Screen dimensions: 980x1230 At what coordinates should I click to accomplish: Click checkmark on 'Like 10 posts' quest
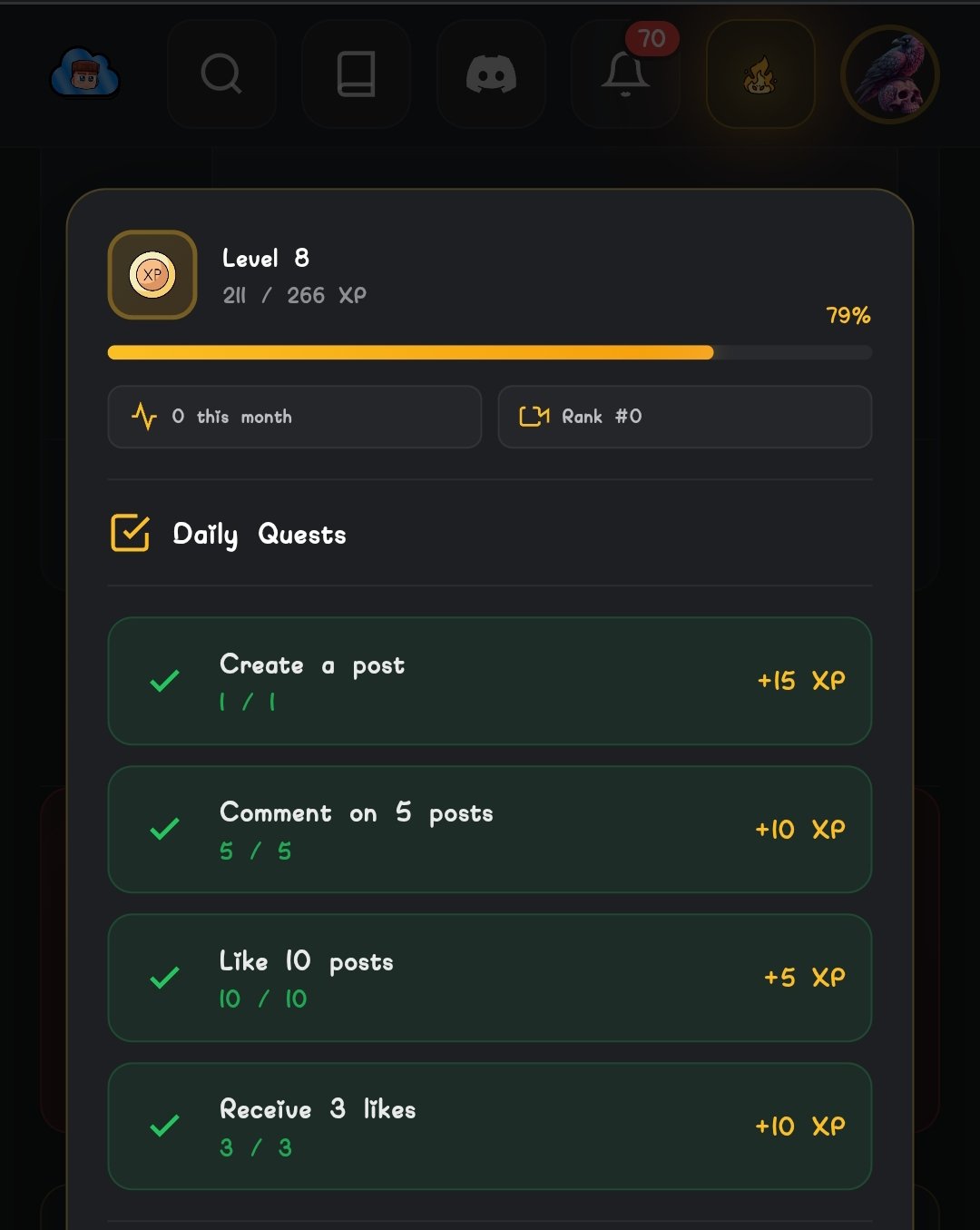164,978
